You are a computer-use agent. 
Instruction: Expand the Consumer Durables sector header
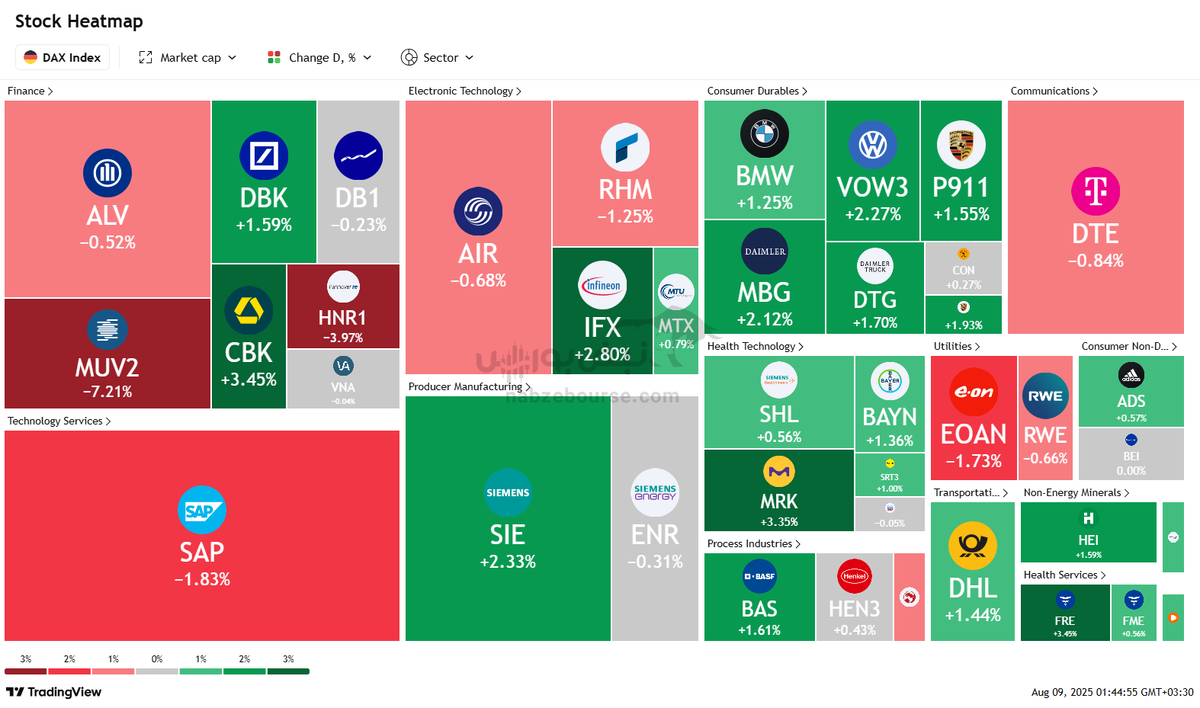(758, 91)
